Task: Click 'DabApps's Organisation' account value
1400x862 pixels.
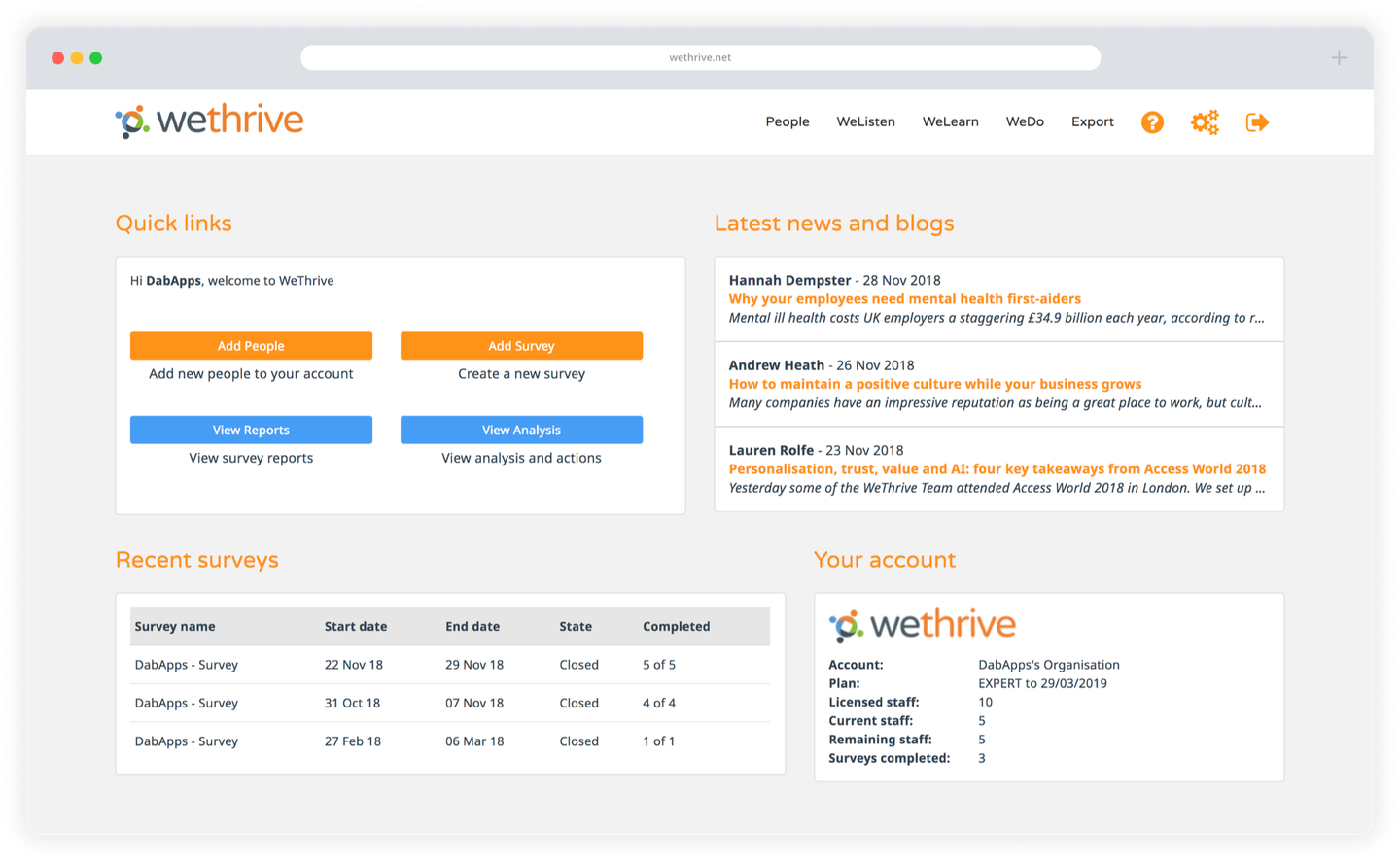Action: tap(1049, 665)
